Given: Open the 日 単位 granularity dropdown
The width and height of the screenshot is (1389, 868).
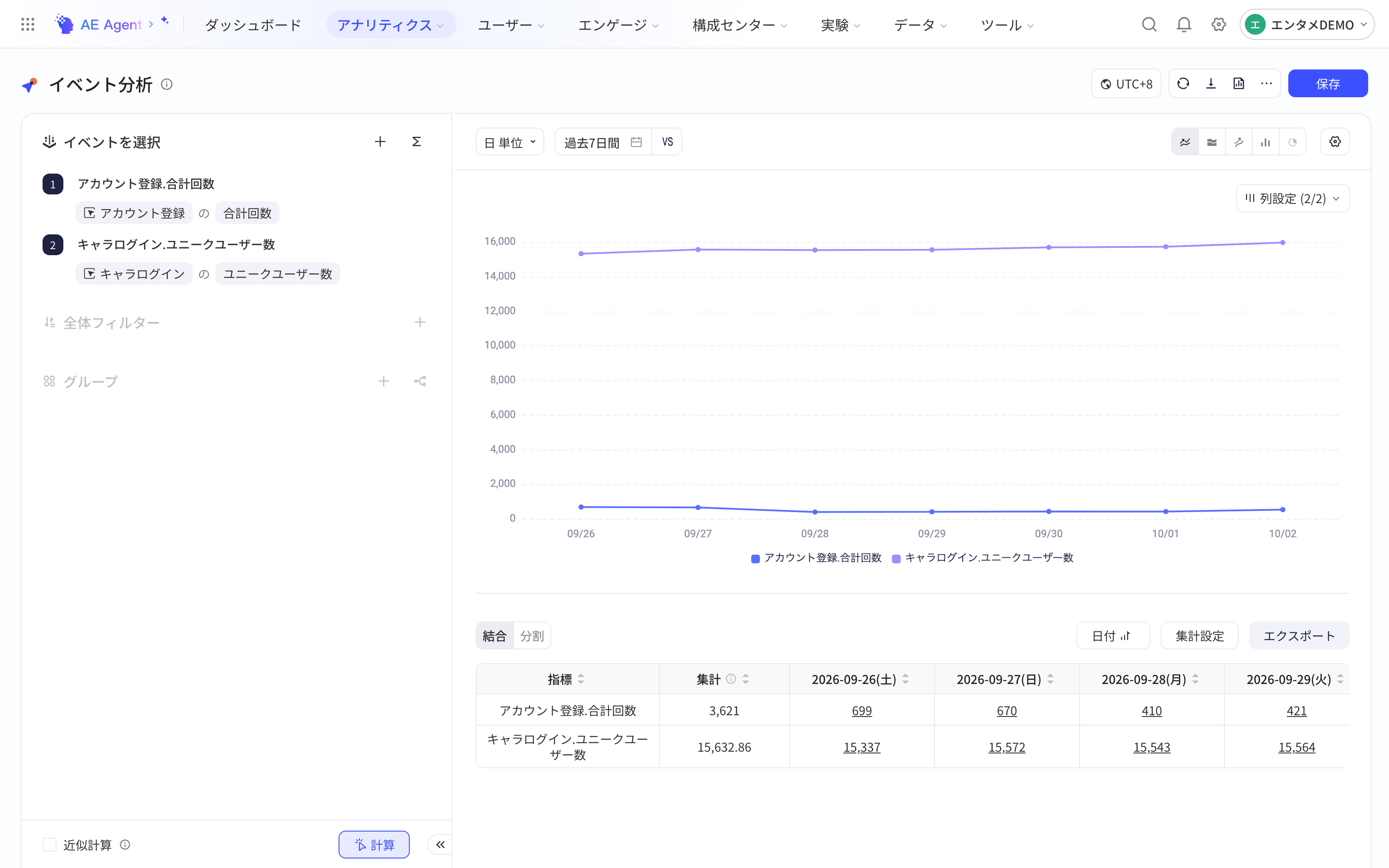Looking at the screenshot, I should click(x=510, y=142).
